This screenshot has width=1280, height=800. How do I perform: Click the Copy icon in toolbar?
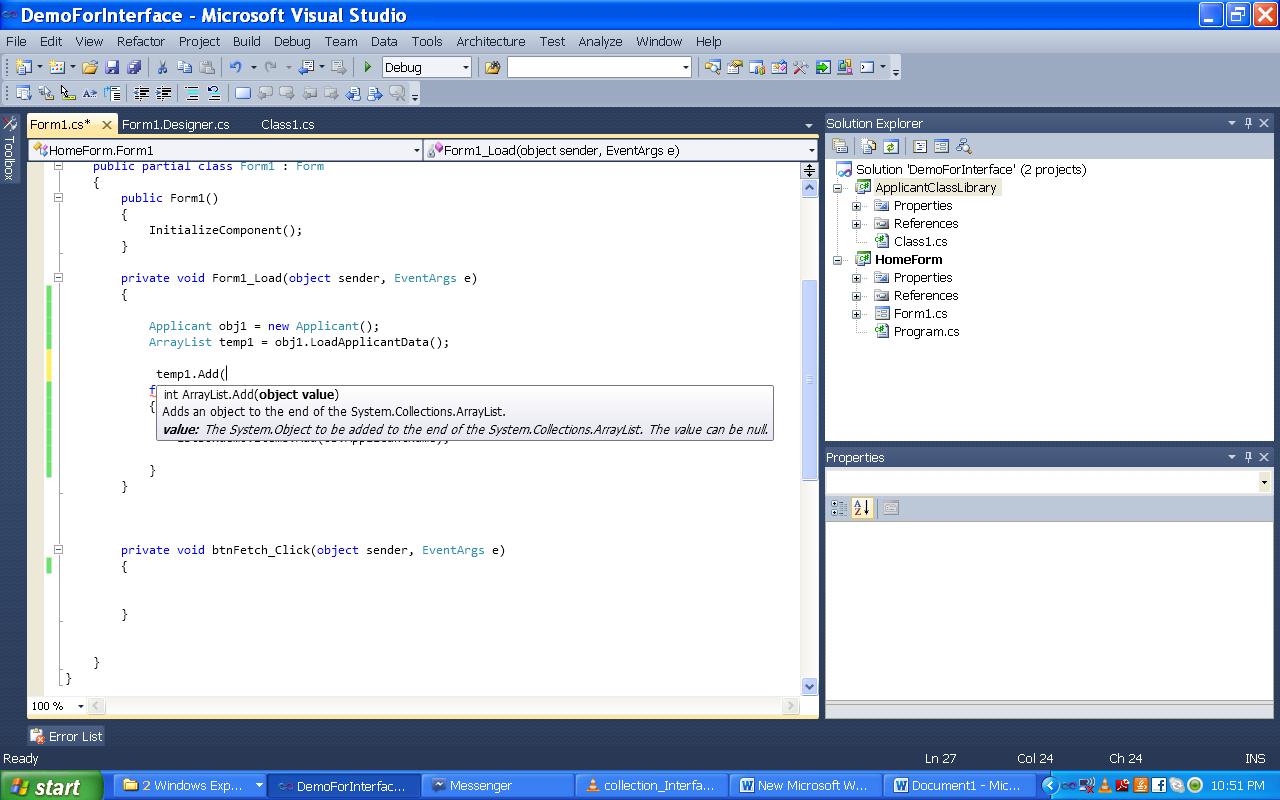(185, 67)
